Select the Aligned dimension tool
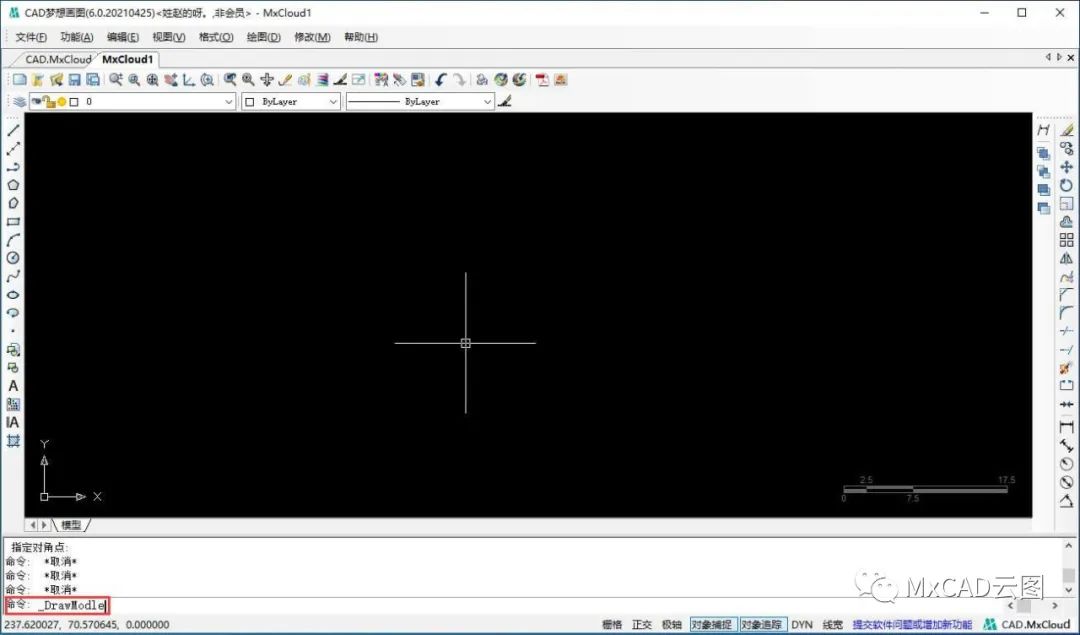The image size is (1080, 635). point(1066,446)
